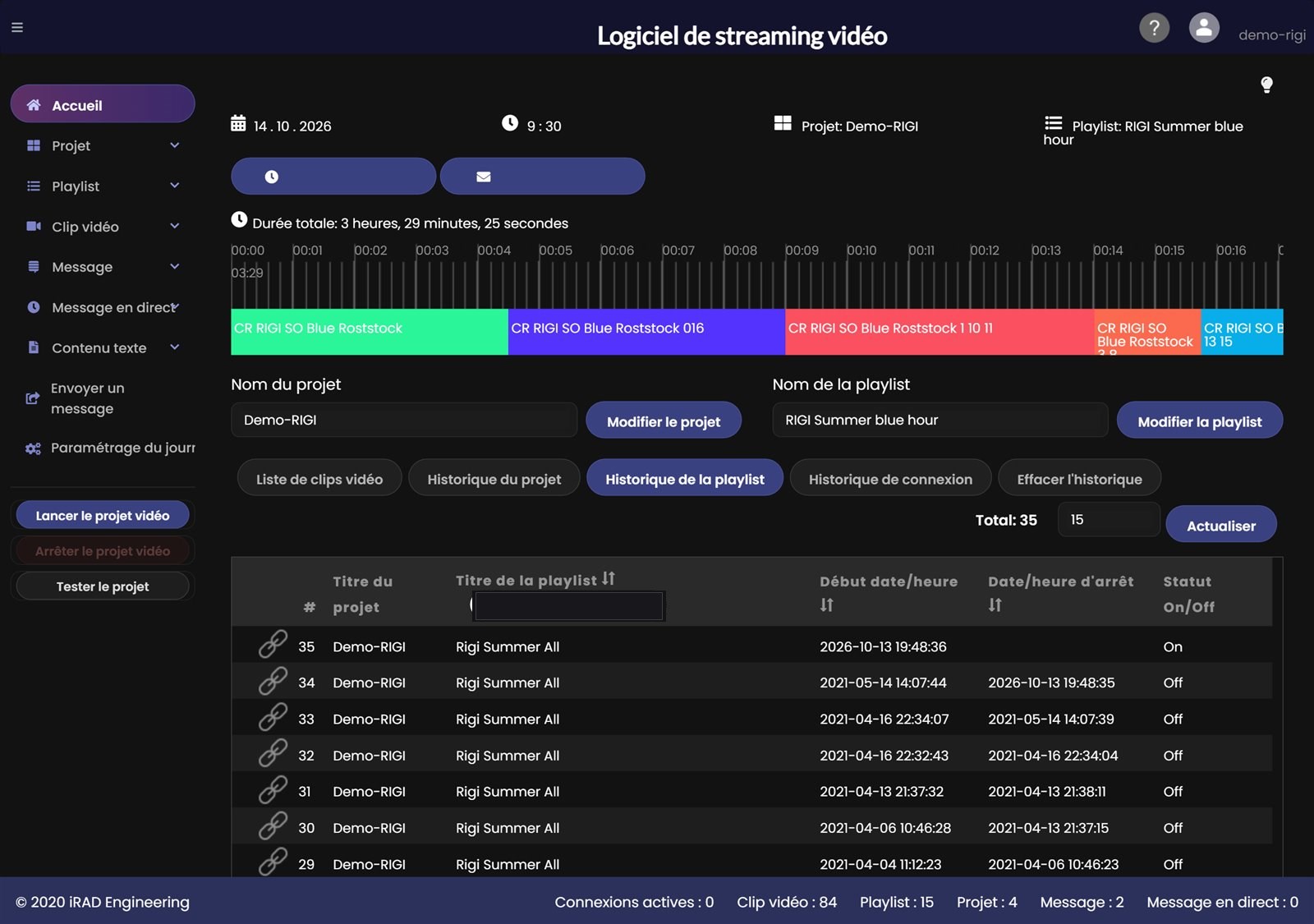This screenshot has width=1314, height=924.
Task: Click Effacer l'historique button
Action: click(x=1079, y=479)
